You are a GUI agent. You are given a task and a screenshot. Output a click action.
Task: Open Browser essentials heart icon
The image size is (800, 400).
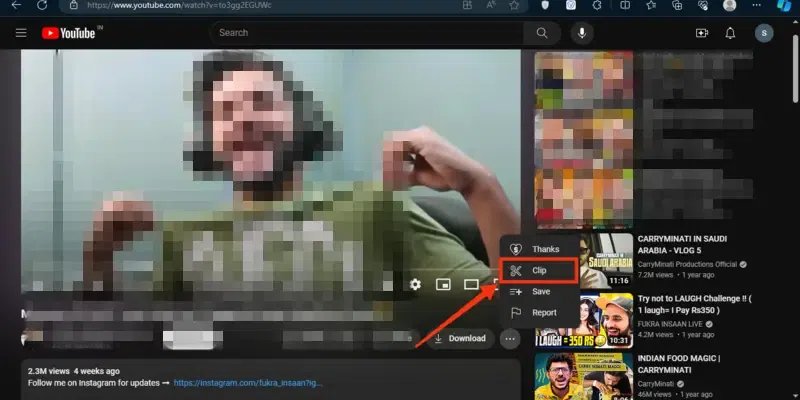tap(703, 5)
